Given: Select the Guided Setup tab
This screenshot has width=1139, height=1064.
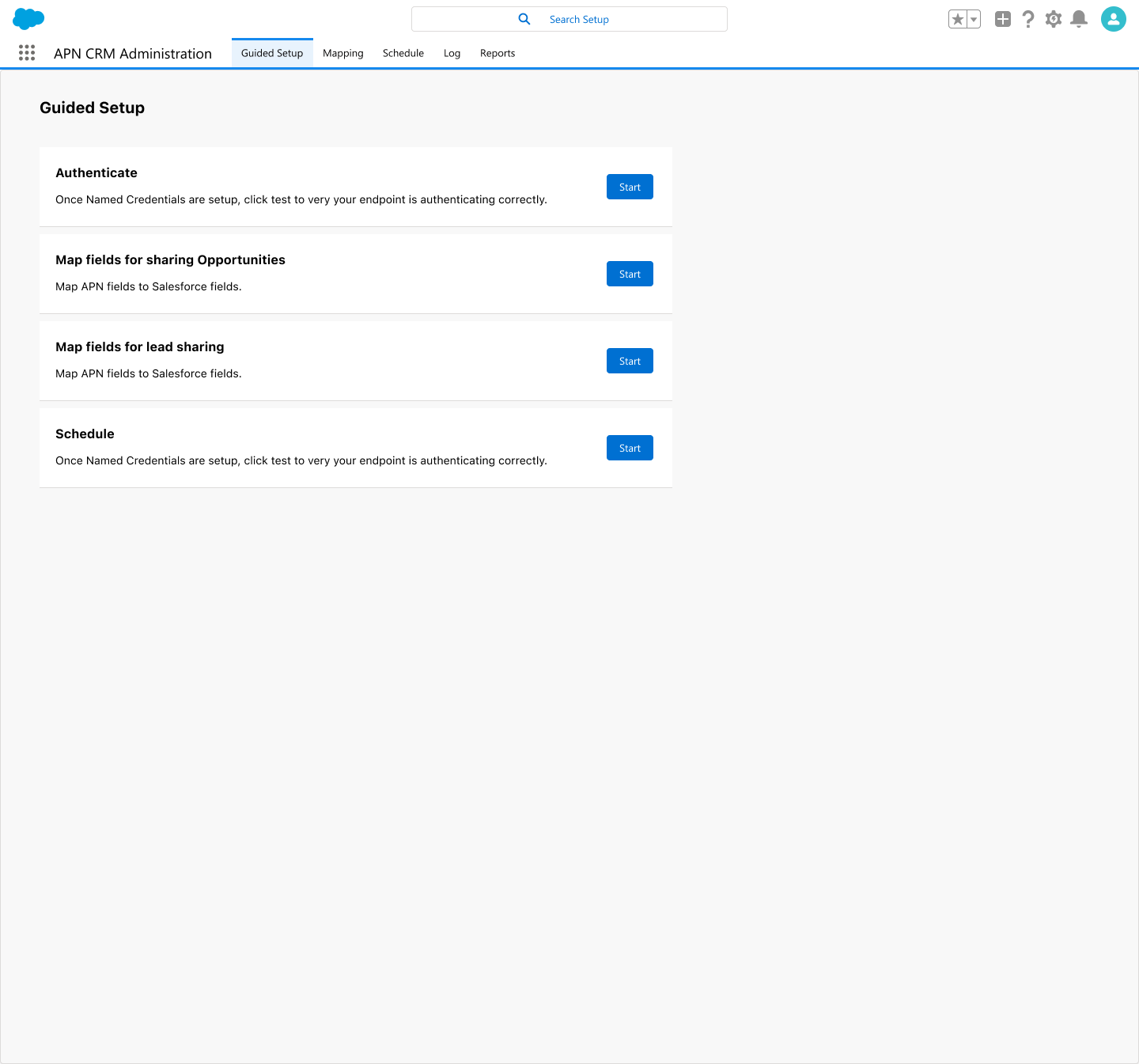Looking at the screenshot, I should pyautogui.click(x=272, y=53).
